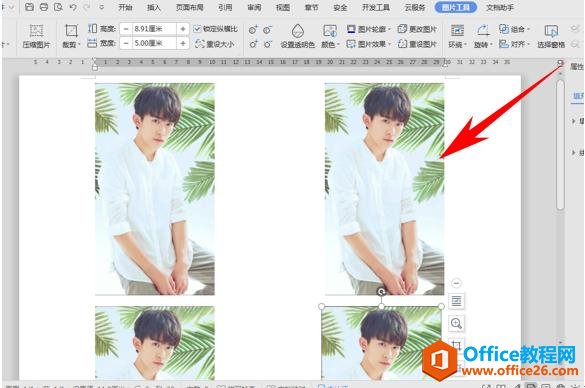Click the layout options icon beside selected picture
Screen dimensions: 585x388
[456, 301]
